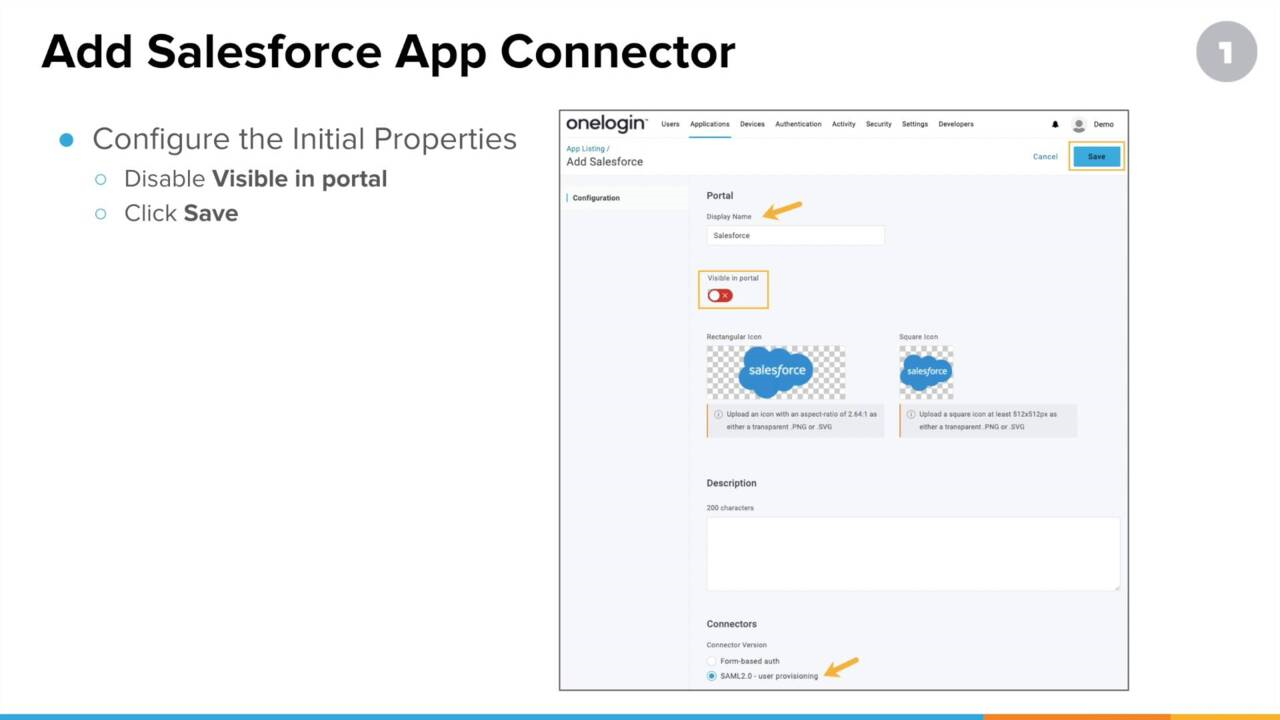The height and width of the screenshot is (720, 1280).
Task: Open notifications via the bell icon
Action: pyautogui.click(x=1055, y=124)
